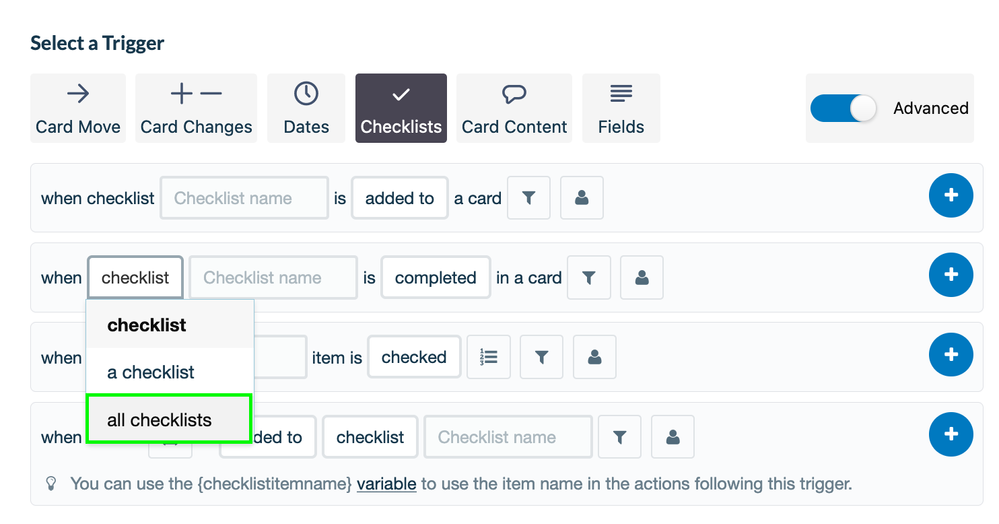This screenshot has width=999, height=524.
Task: Click filter icon in checklist added row
Action: (x=528, y=198)
